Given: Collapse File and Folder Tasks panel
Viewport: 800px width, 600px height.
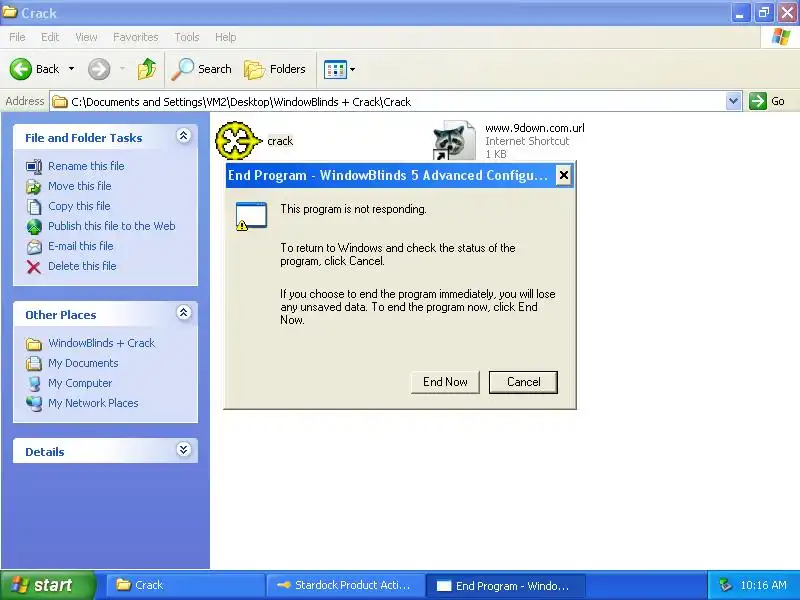Looking at the screenshot, I should pos(184,135).
